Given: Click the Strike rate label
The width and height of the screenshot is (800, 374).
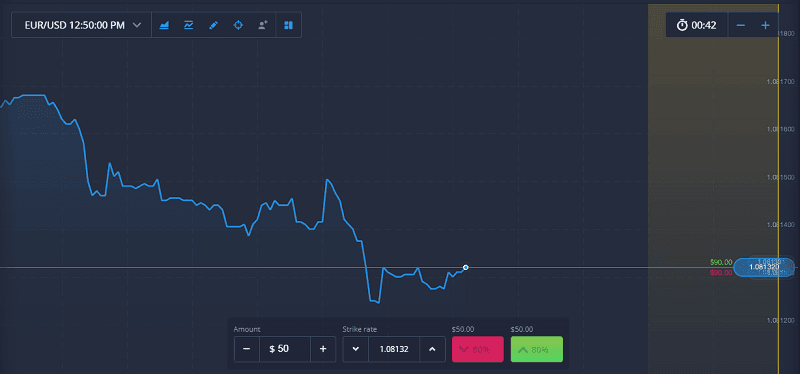Looking at the screenshot, I should (360, 330).
